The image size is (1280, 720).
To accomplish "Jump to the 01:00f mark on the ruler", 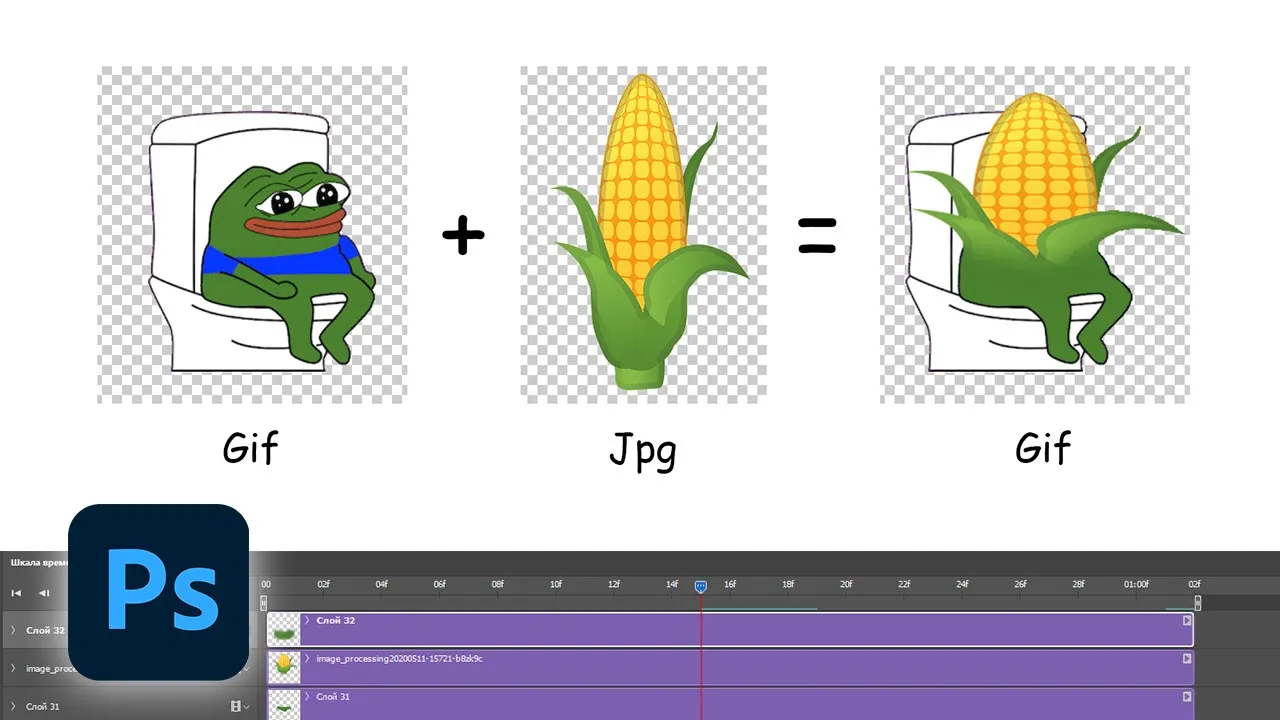I will [x=1136, y=584].
